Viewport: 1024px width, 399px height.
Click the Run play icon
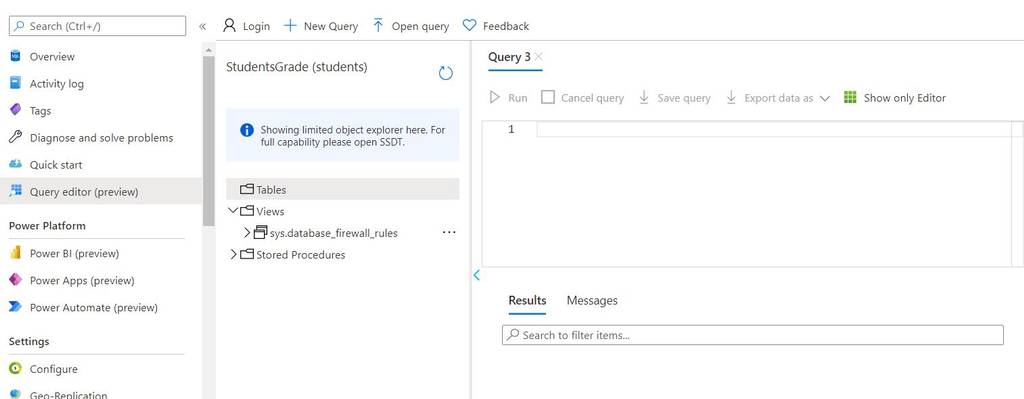point(495,97)
